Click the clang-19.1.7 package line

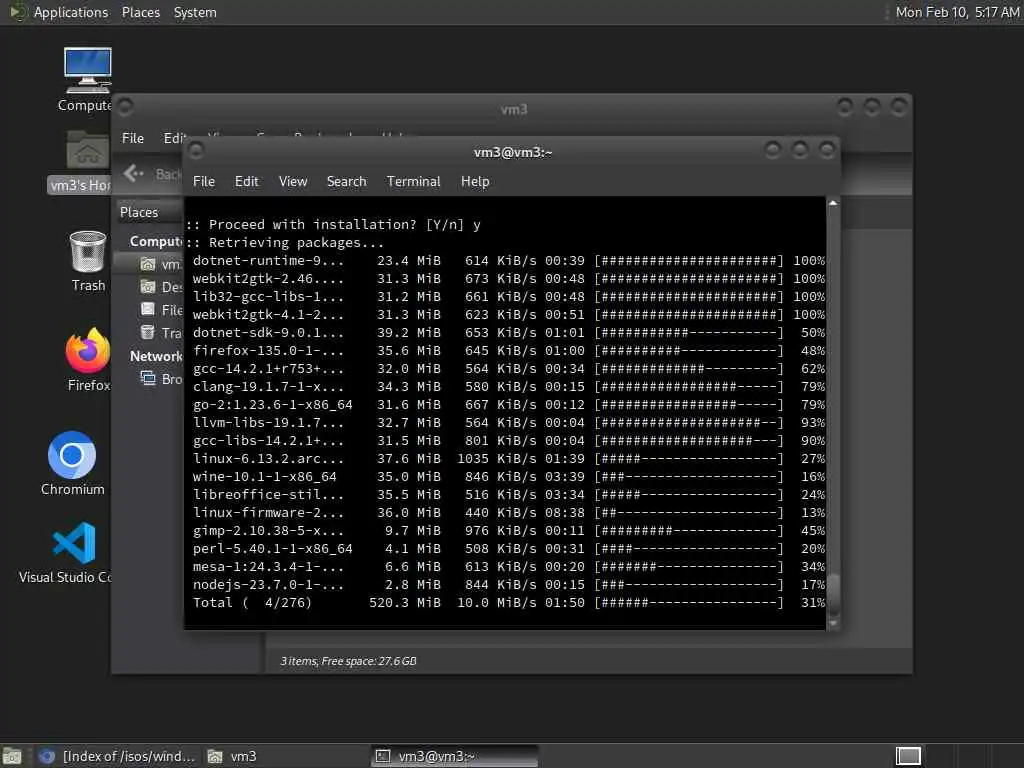pyautogui.click(x=508, y=387)
